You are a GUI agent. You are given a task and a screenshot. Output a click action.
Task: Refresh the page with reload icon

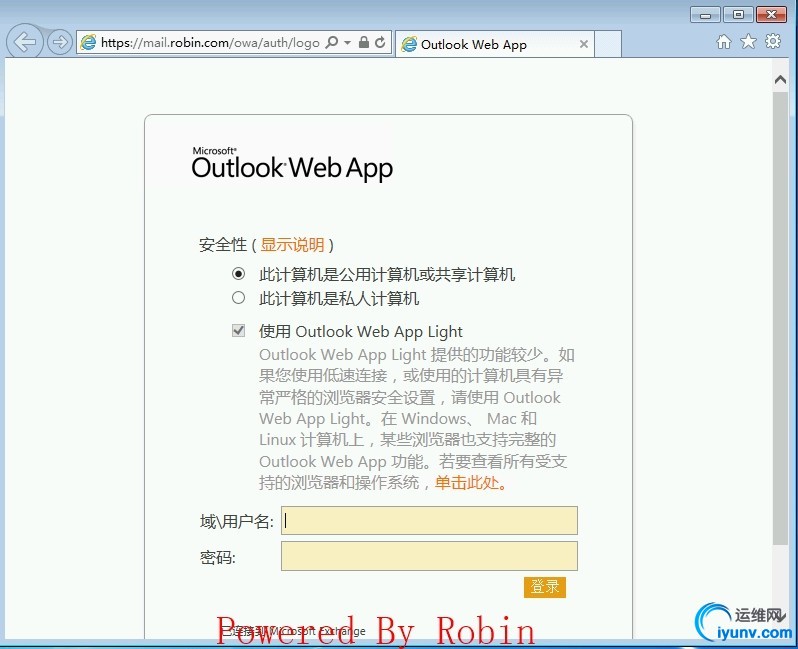(x=380, y=42)
